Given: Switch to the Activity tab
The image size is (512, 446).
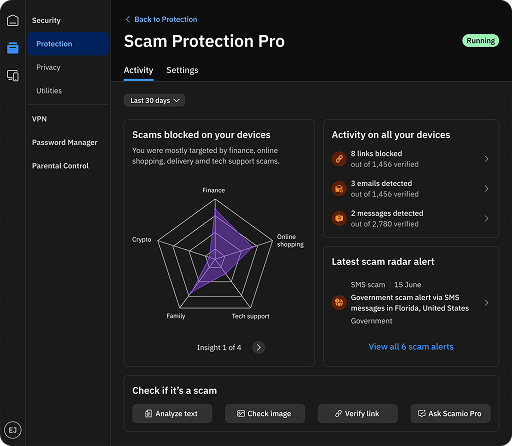Looking at the screenshot, I should coord(138,70).
